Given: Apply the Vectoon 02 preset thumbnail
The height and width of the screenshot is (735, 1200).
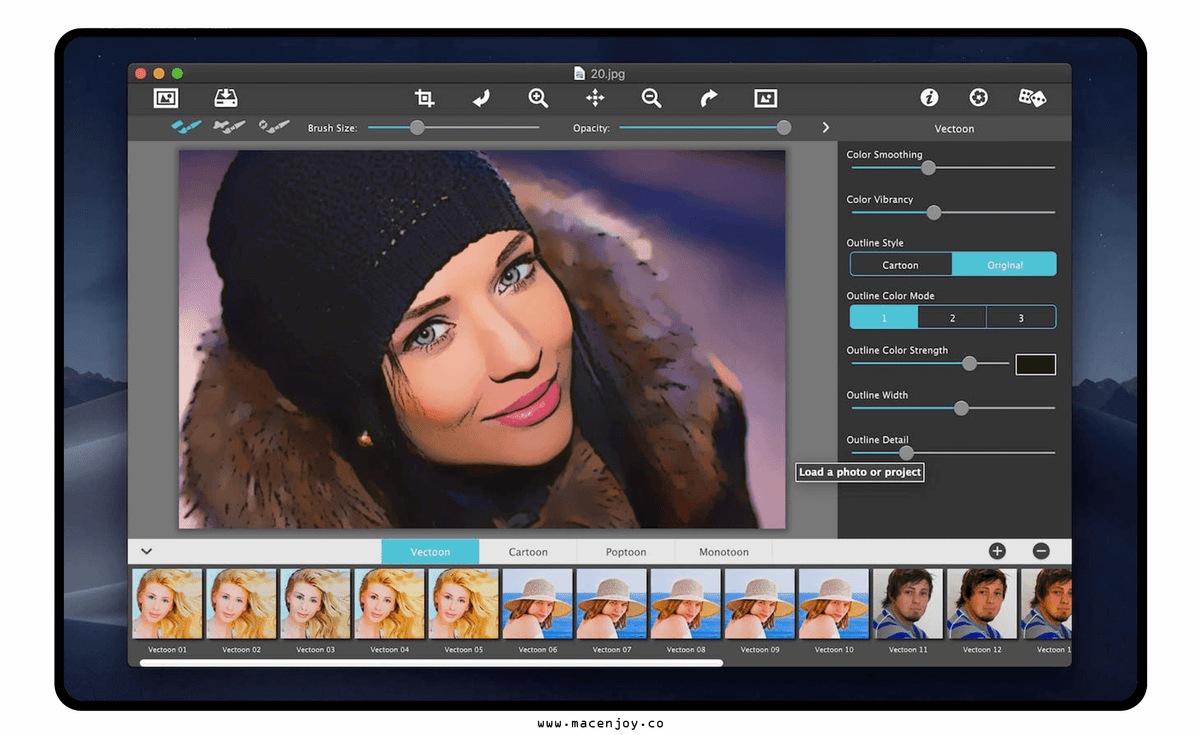Looking at the screenshot, I should (x=242, y=604).
